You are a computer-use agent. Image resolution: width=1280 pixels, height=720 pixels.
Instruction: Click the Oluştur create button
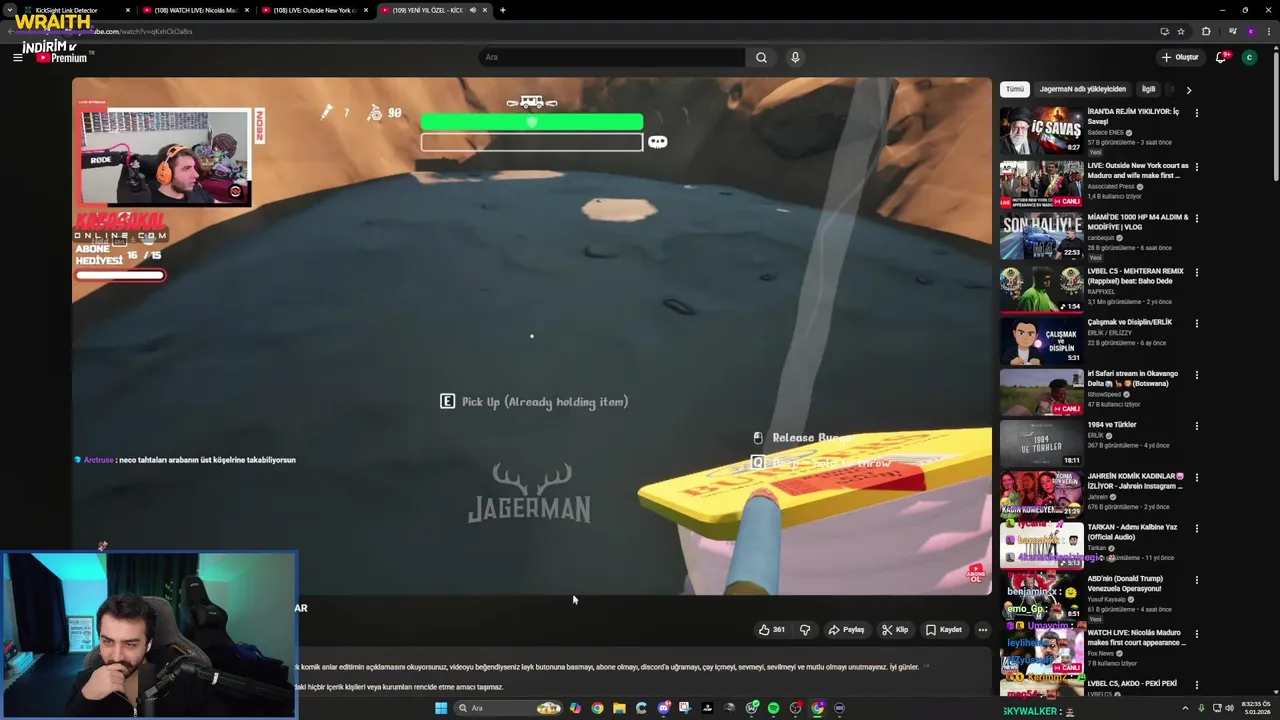tap(1180, 57)
